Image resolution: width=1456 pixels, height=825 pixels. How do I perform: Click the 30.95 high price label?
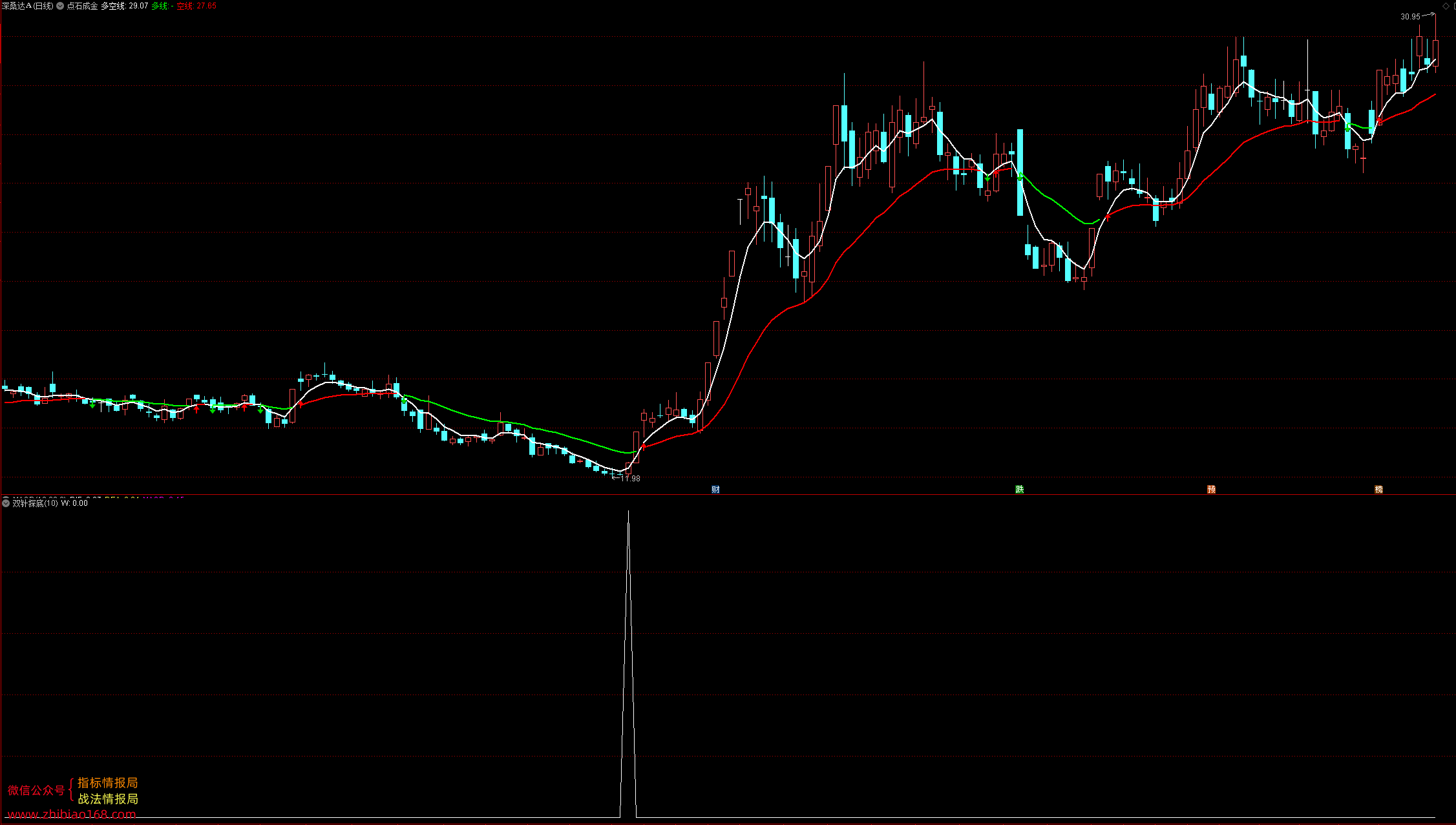(1410, 17)
